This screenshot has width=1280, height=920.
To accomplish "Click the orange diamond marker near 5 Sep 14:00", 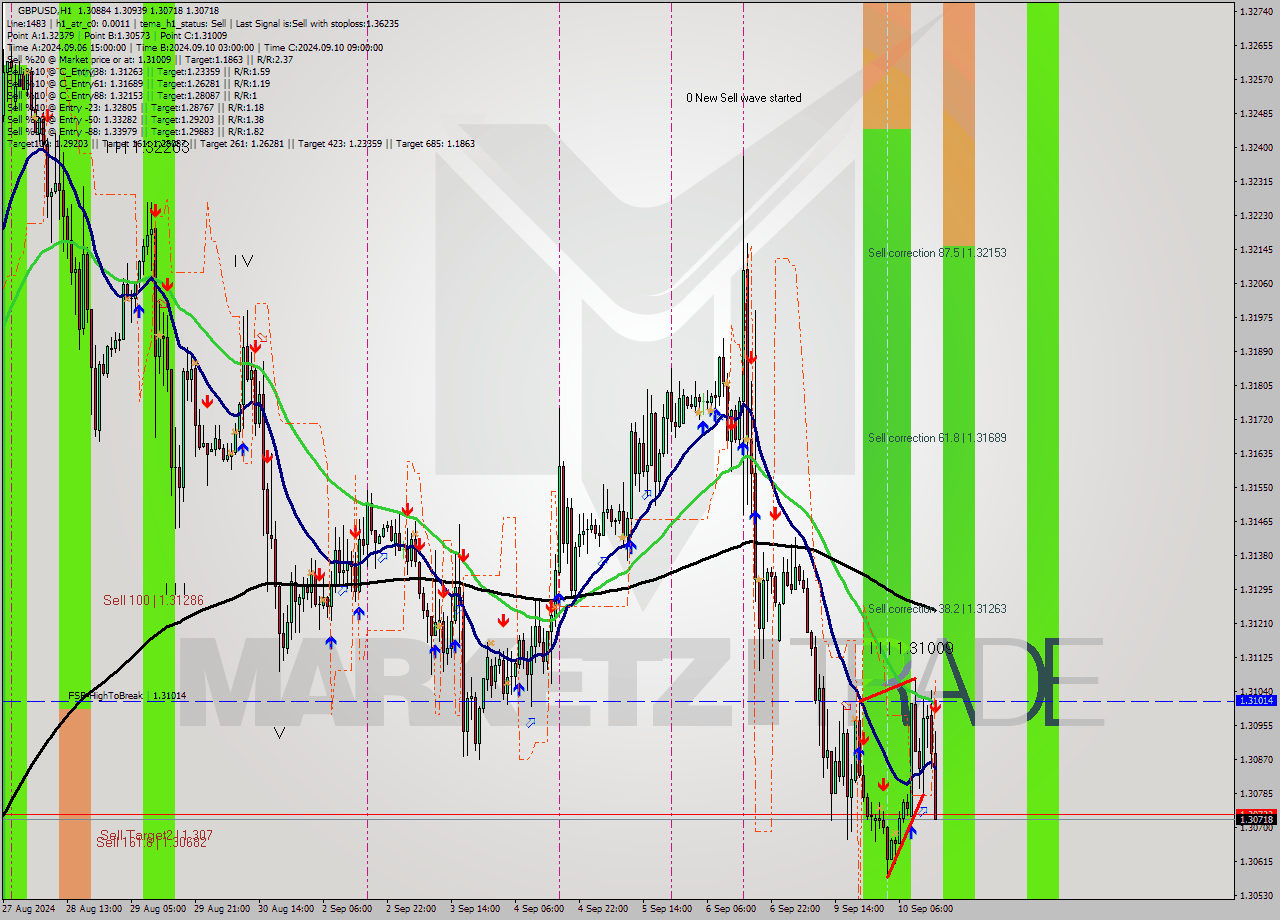I will [699, 412].
